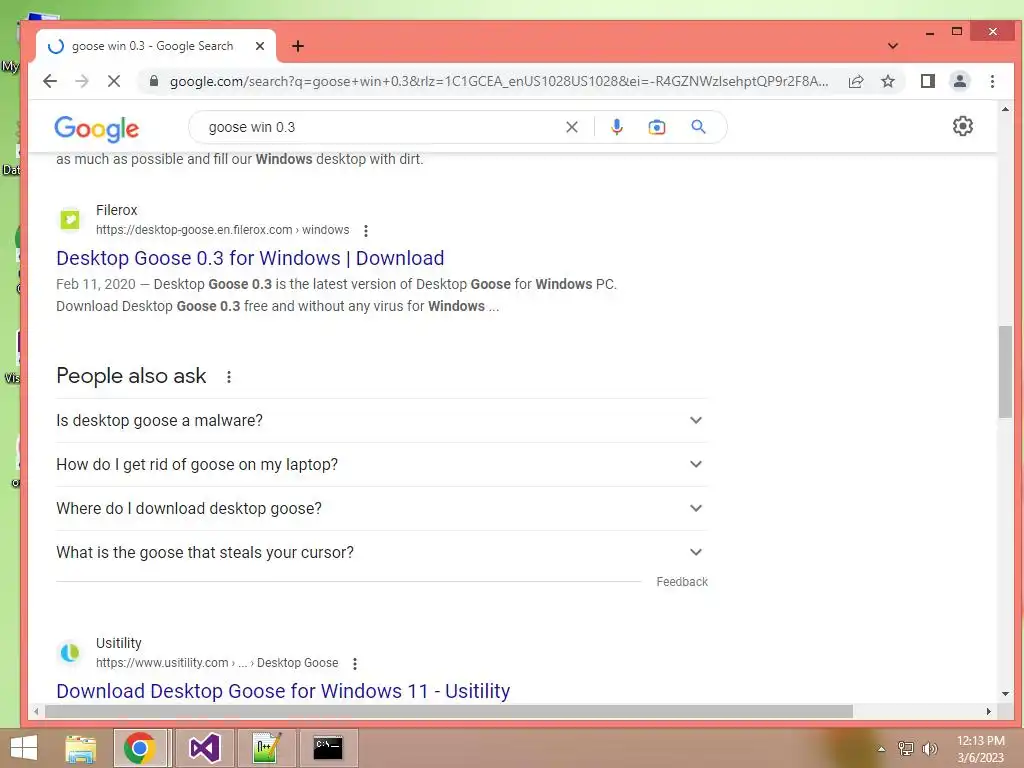Click the Filerox favicon
Image resolution: width=1024 pixels, height=768 pixels.
[70, 219]
